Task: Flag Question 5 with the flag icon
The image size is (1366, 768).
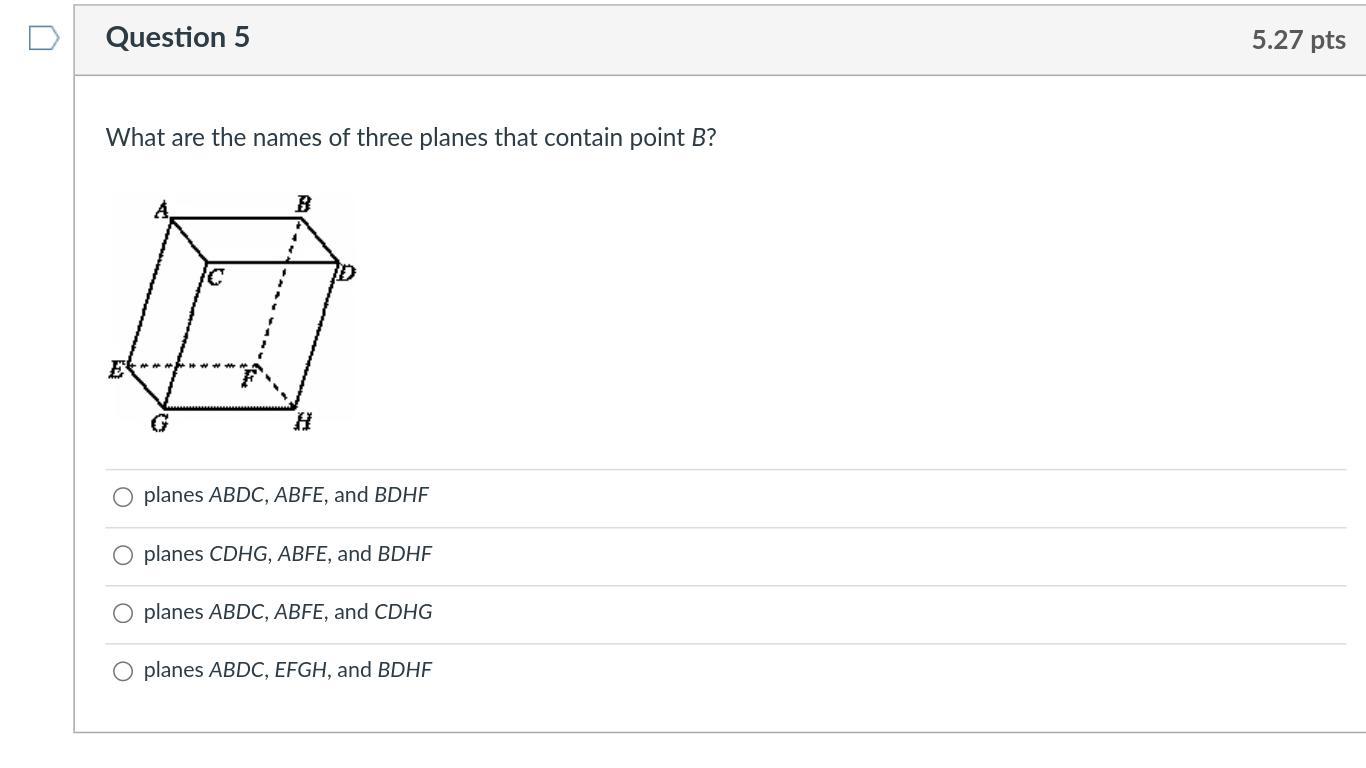Action: coord(44,39)
